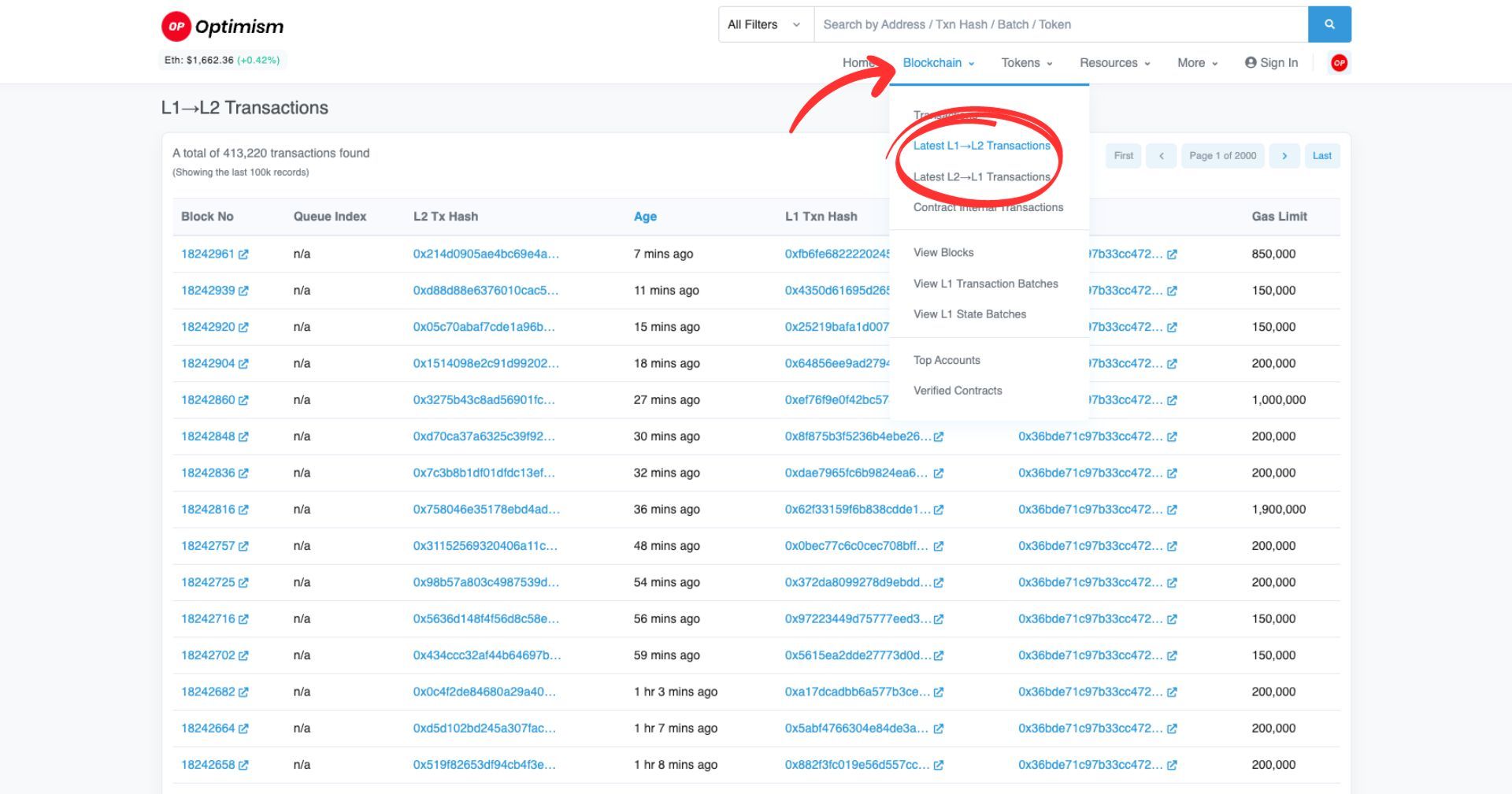Image resolution: width=1512 pixels, height=794 pixels.
Task: Open external link icon next to block 18242860
Action: point(243,400)
